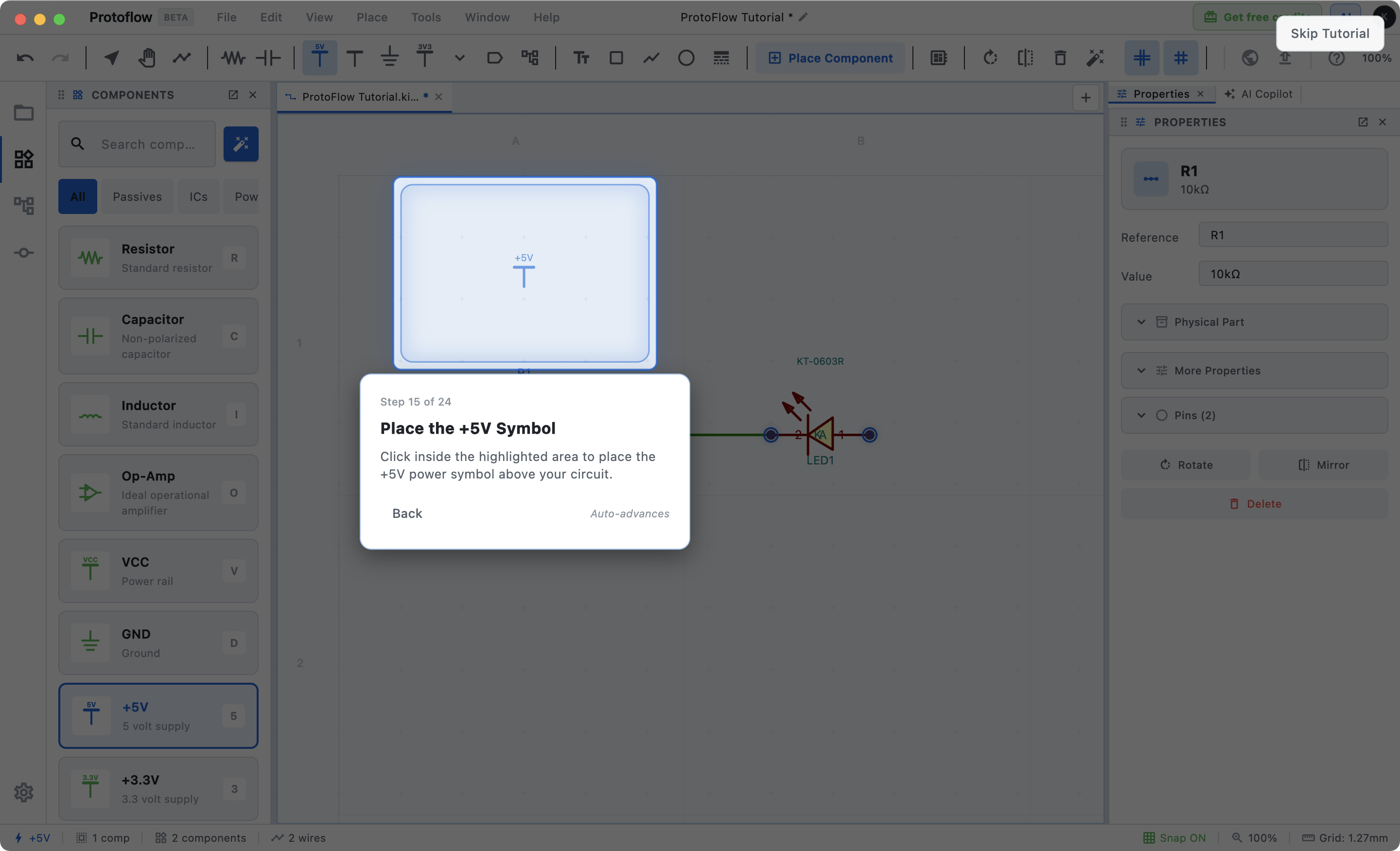Filter components by ICs
This screenshot has height=851, width=1400.
coord(198,196)
